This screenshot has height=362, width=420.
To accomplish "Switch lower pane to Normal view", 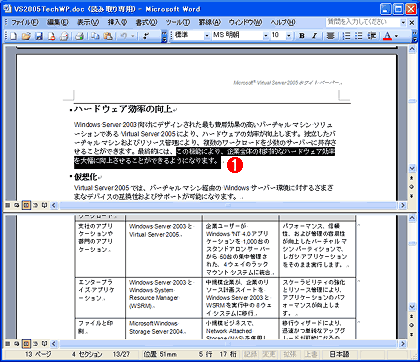I will tap(7, 343).
